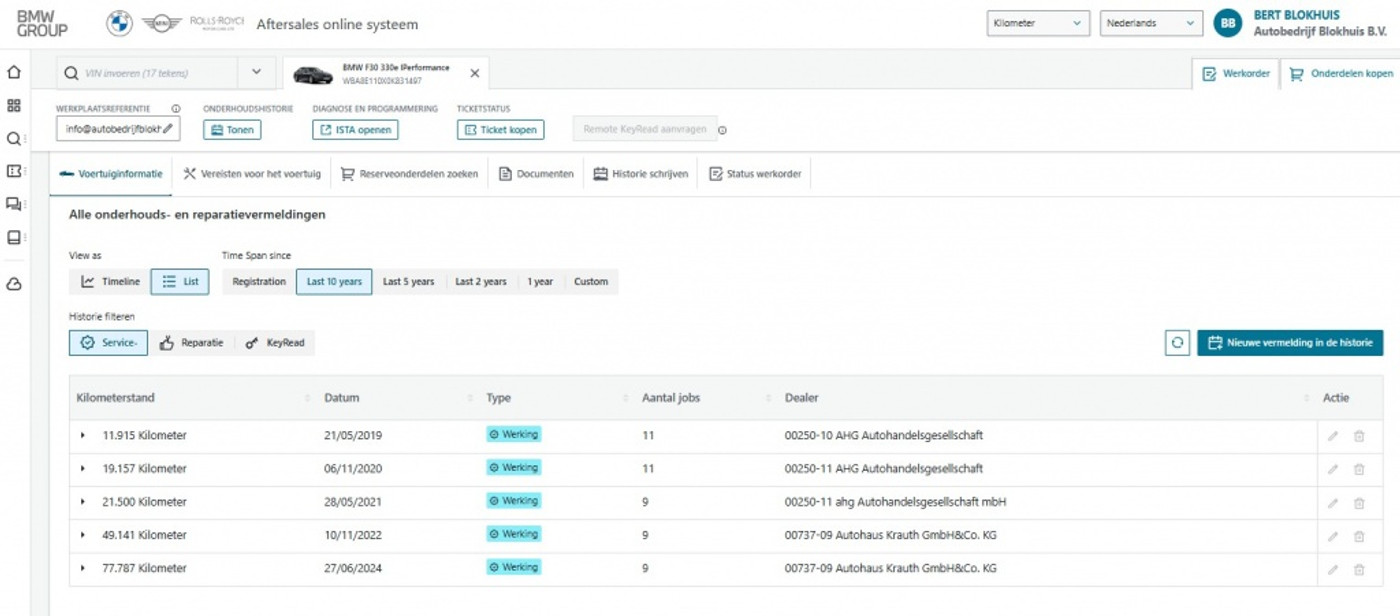Delete the 21.500 Kilometer entry
The width and height of the screenshot is (1400, 616).
tap(1359, 502)
